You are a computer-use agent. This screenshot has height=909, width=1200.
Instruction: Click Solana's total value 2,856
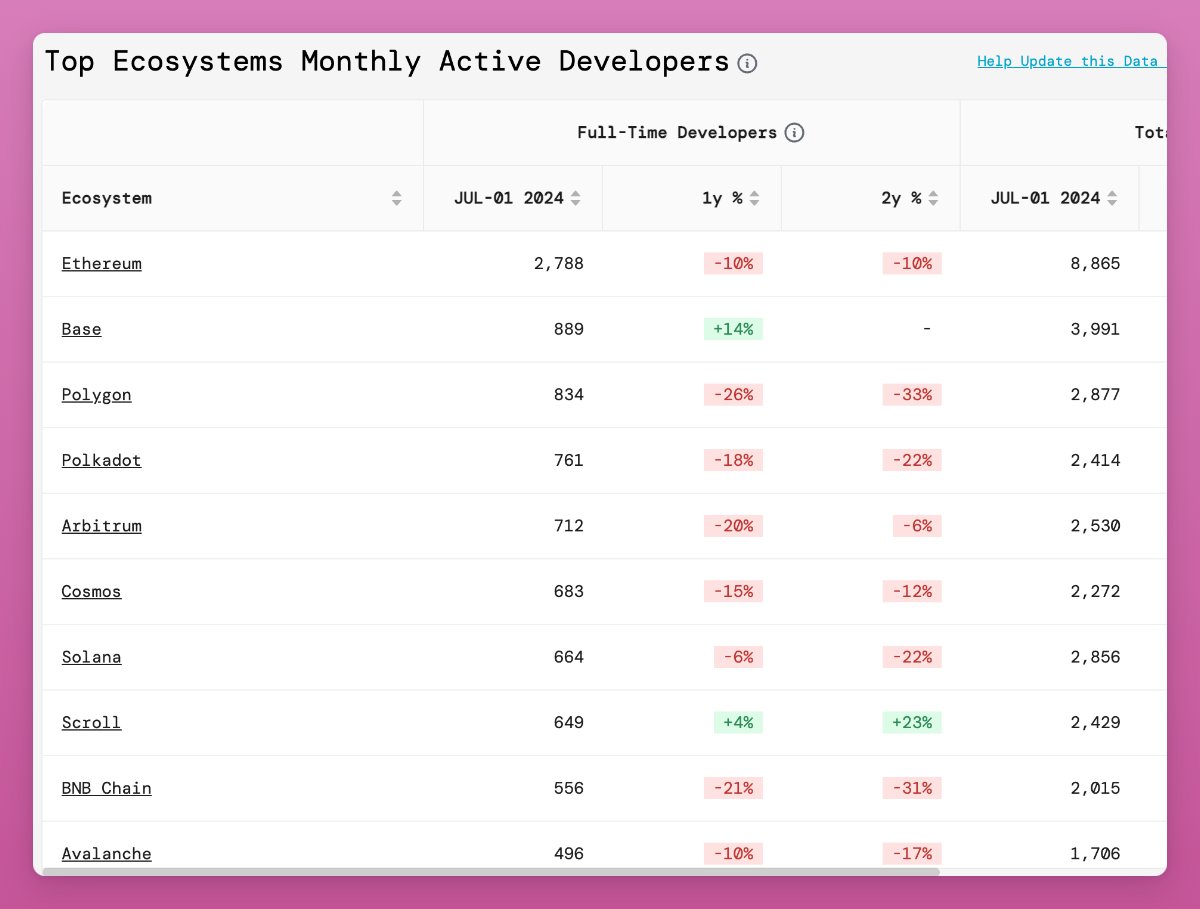click(x=1095, y=657)
